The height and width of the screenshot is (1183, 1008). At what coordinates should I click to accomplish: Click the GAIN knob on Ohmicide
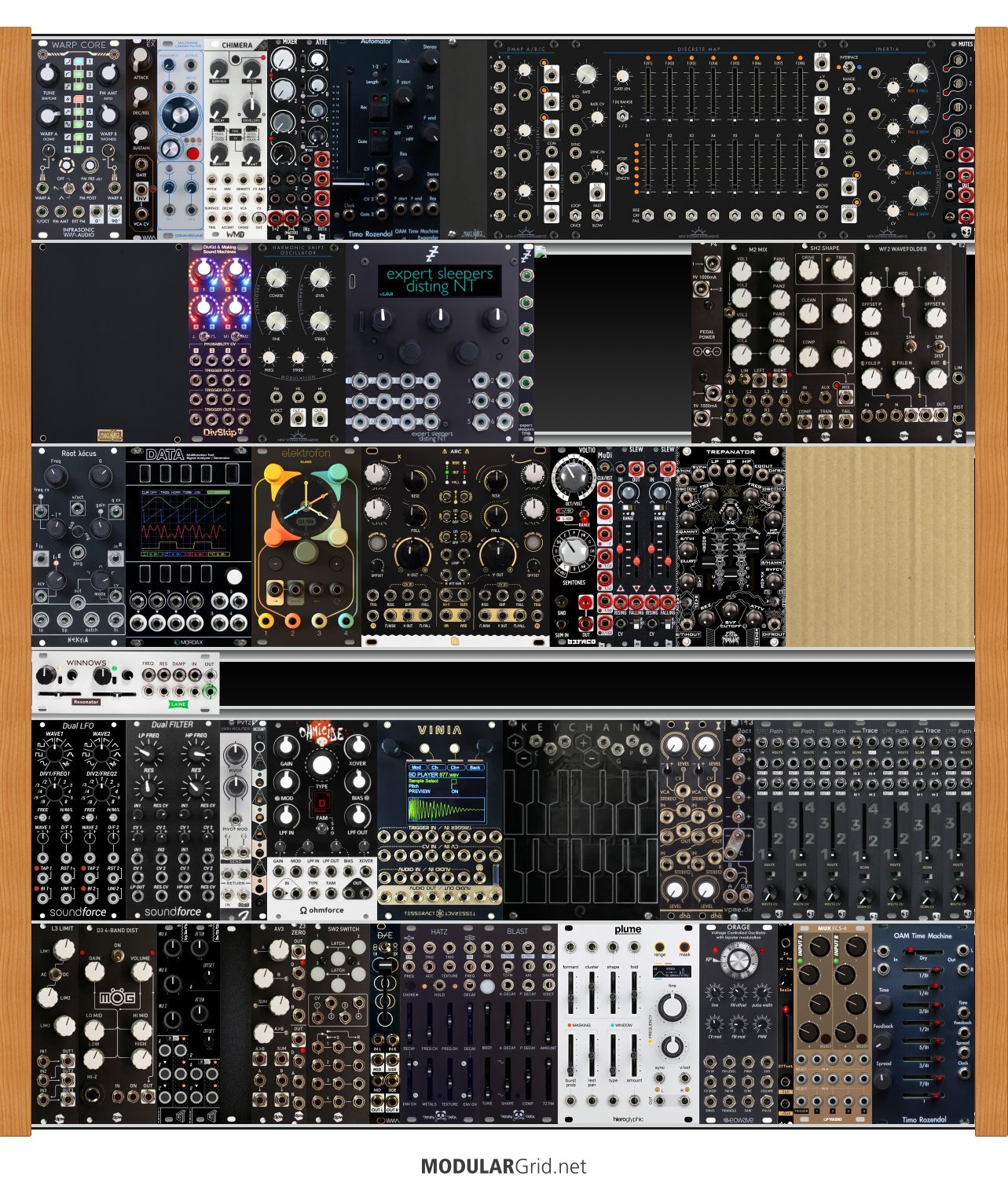(286, 746)
